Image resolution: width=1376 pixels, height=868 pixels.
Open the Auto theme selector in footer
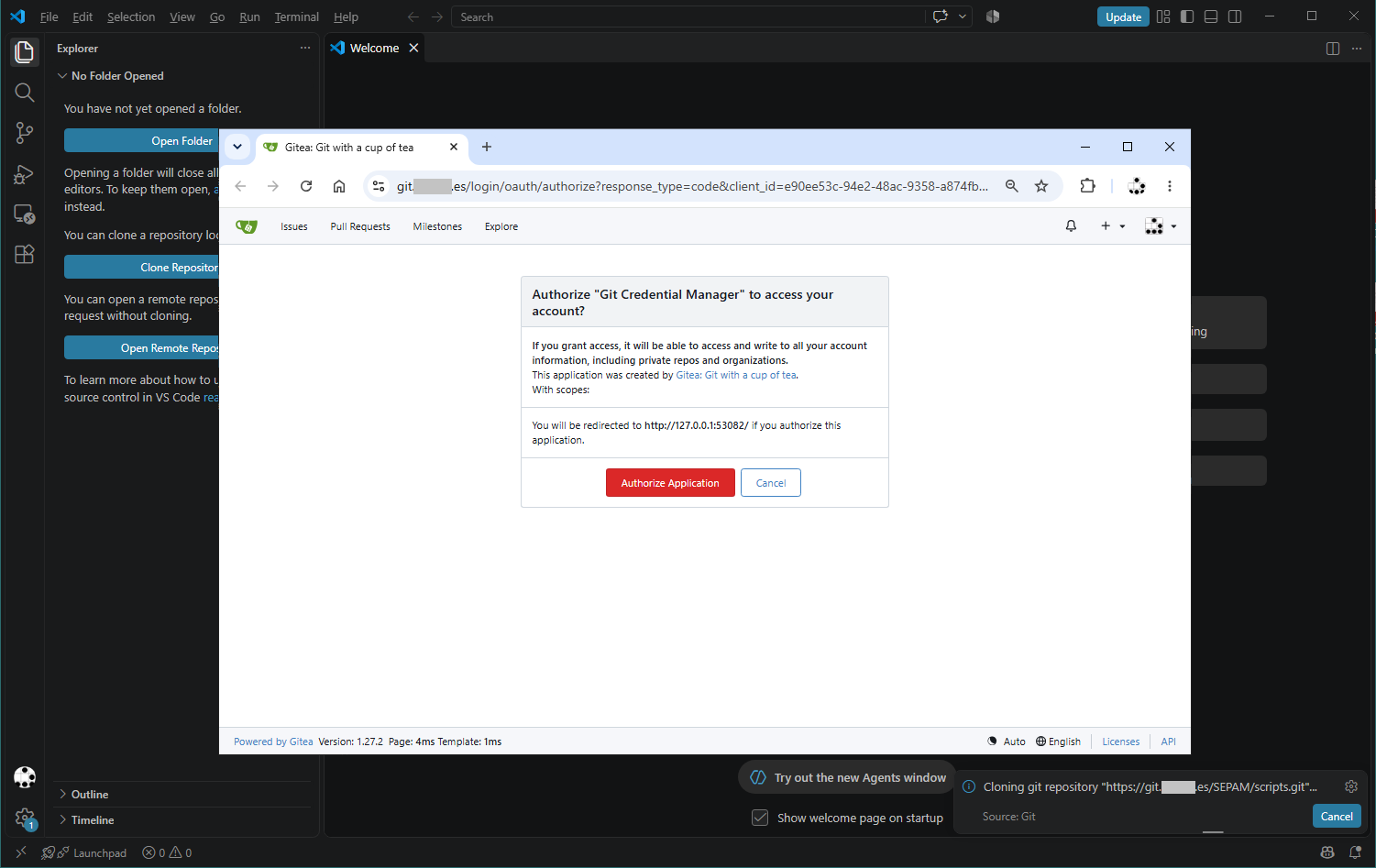pos(1007,742)
